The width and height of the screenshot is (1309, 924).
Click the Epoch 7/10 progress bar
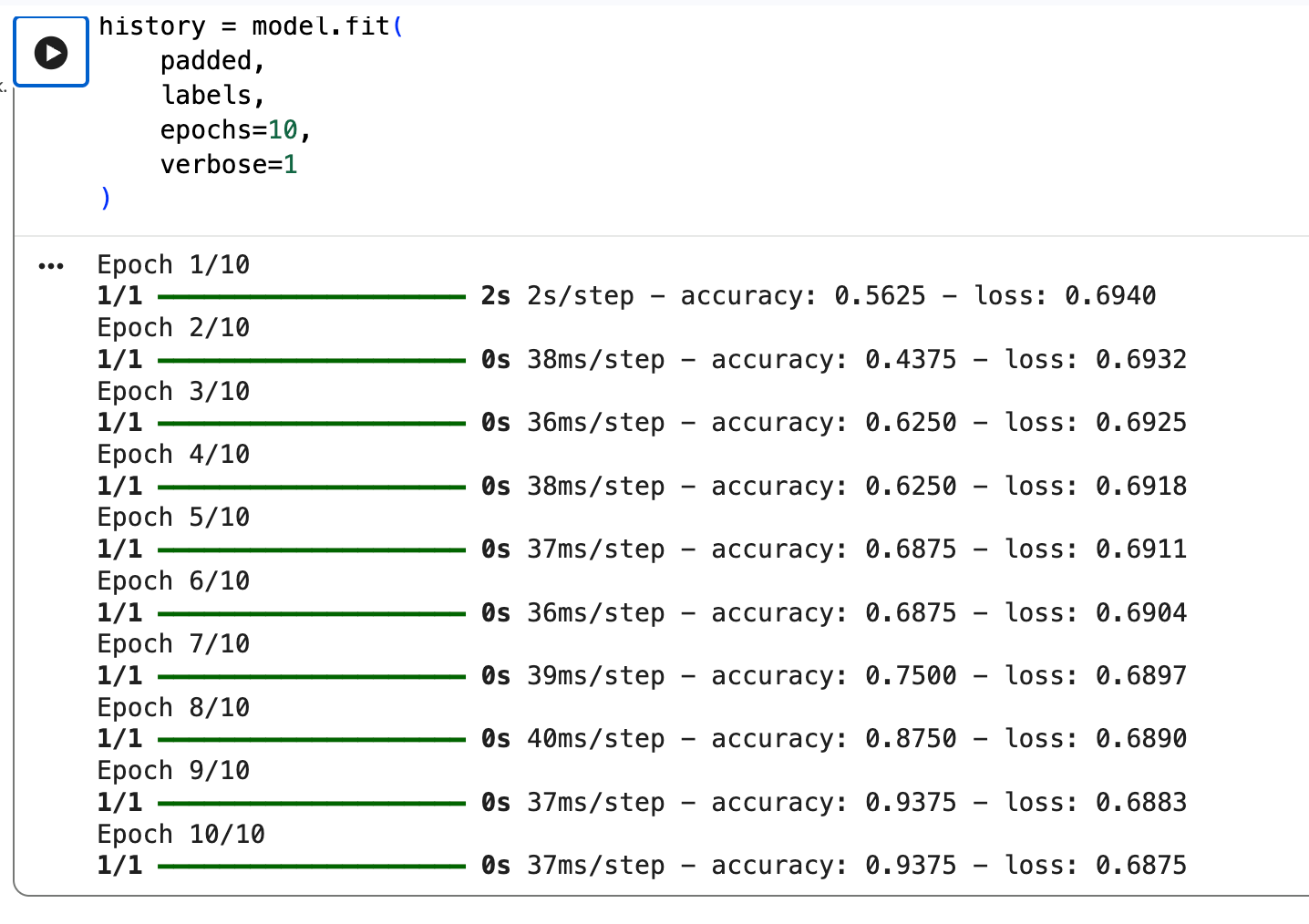tap(311, 677)
